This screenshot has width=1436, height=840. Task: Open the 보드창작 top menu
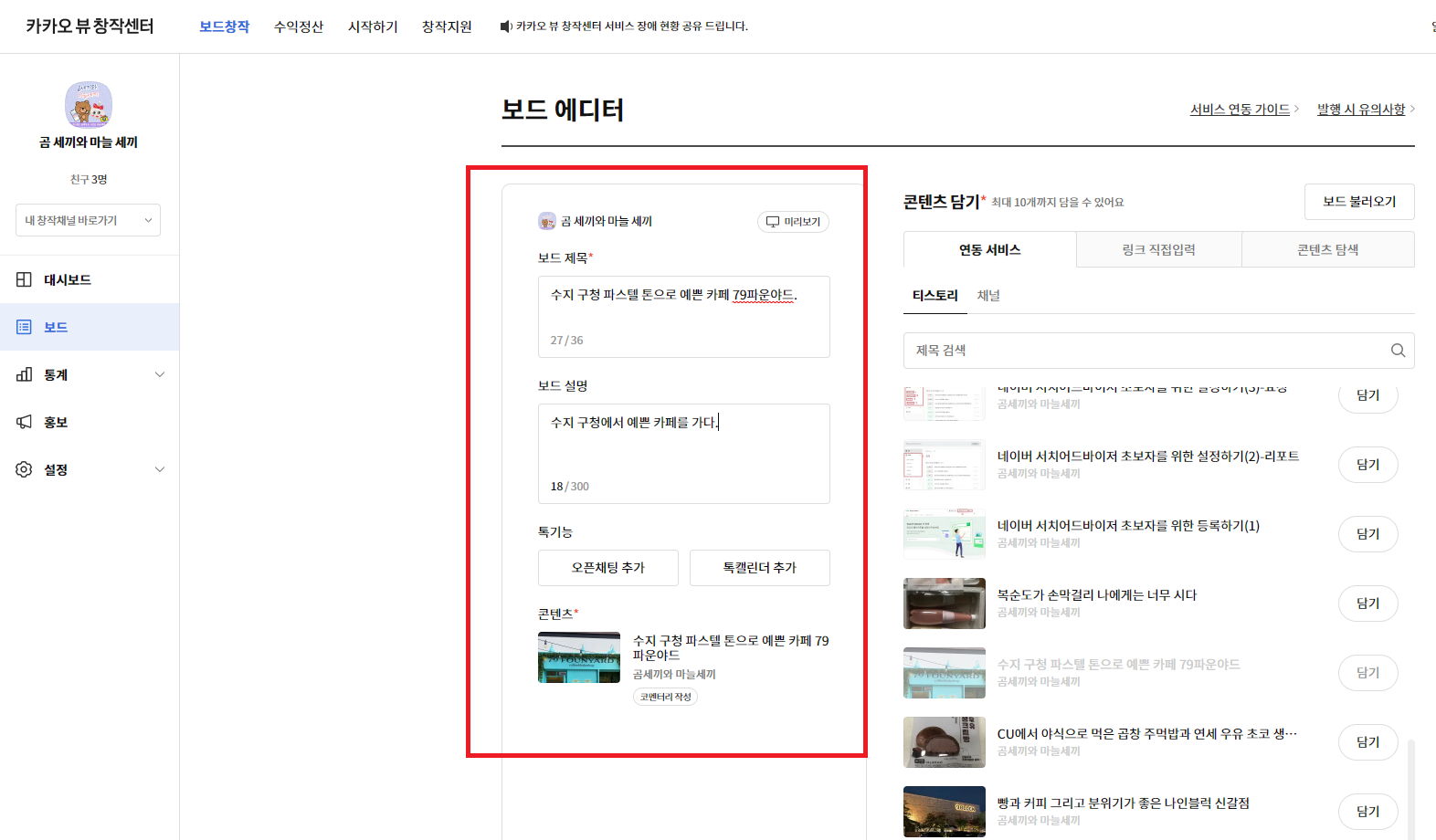pyautogui.click(x=225, y=26)
